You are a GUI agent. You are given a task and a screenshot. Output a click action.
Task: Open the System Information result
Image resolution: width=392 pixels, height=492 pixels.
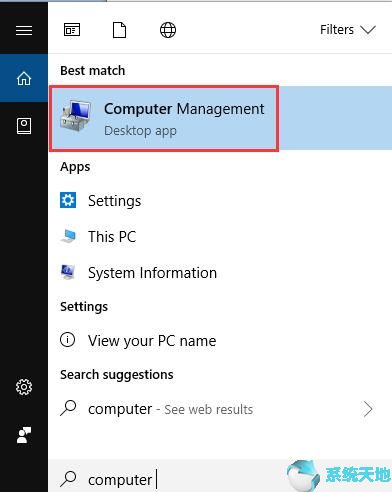[x=220, y=273]
